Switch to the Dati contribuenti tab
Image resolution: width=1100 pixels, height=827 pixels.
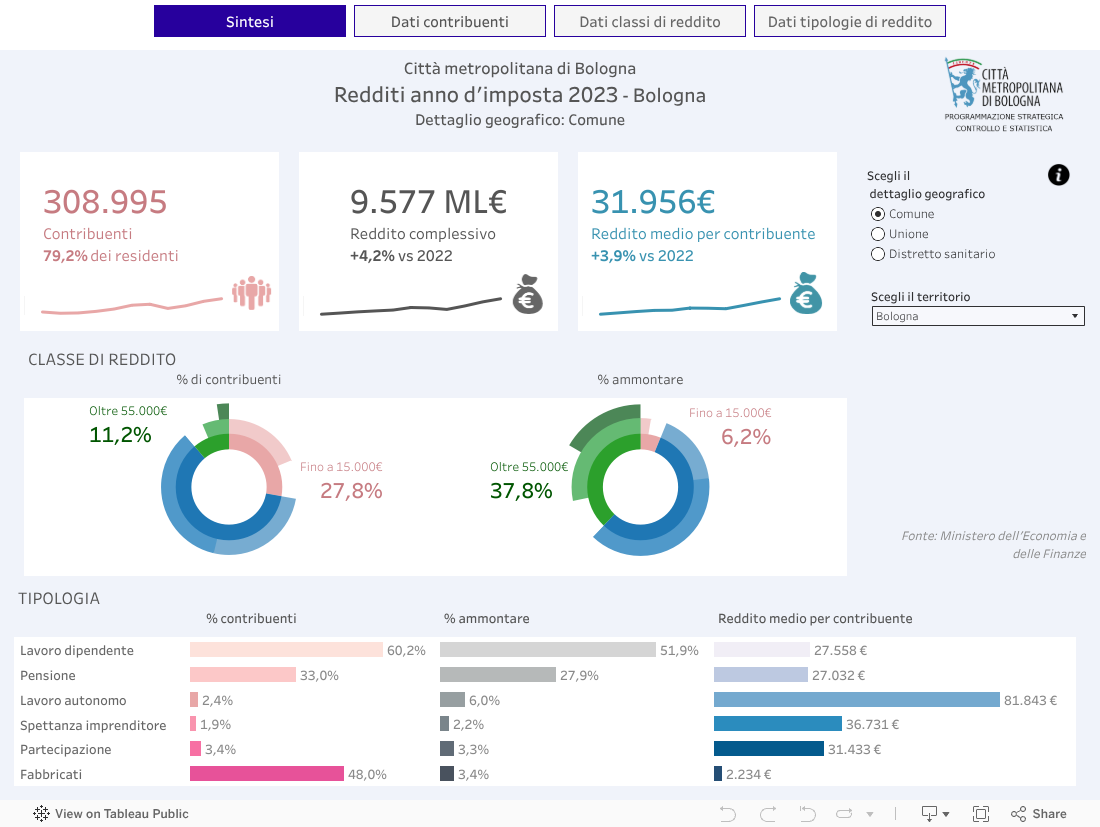click(x=450, y=21)
